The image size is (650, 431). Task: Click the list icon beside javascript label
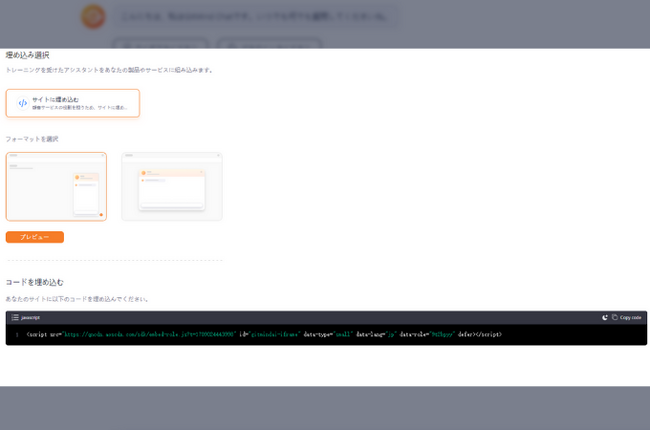pos(15,317)
